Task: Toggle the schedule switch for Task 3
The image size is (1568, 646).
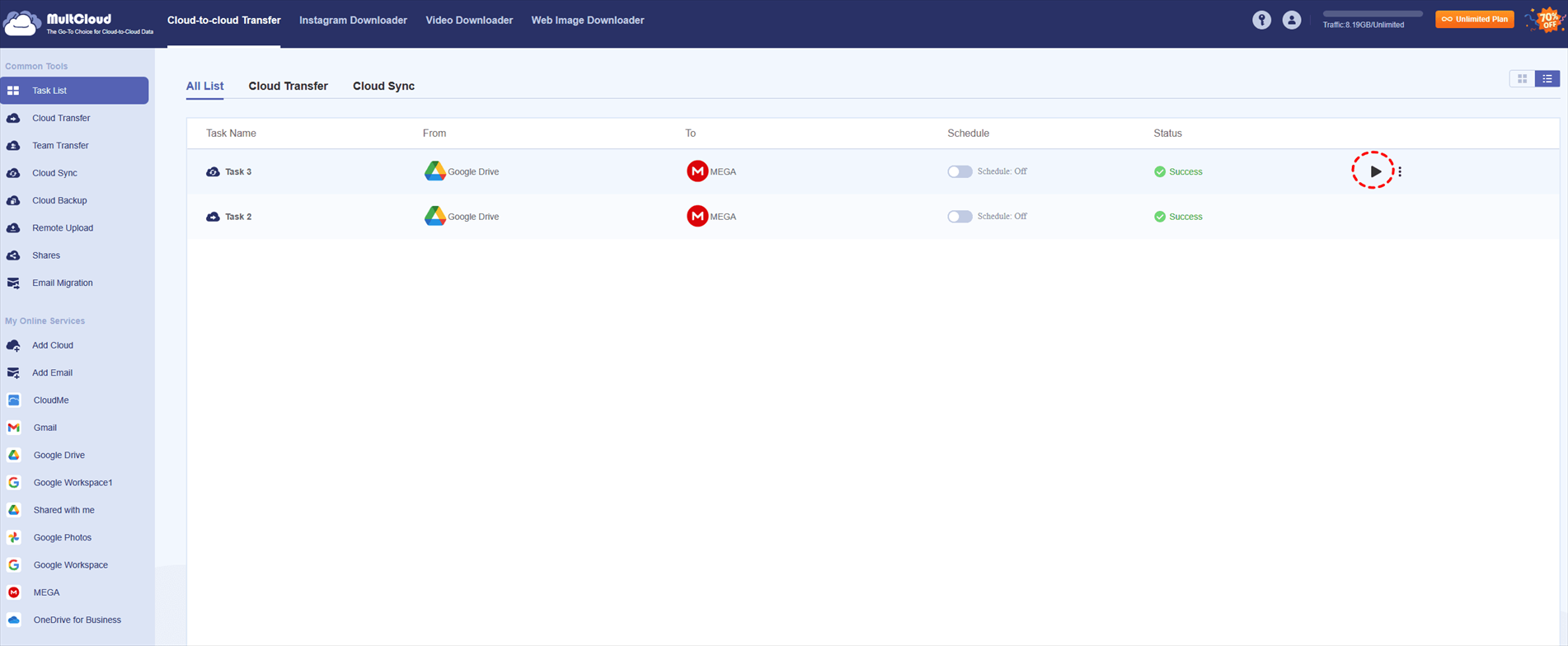Action: (959, 171)
